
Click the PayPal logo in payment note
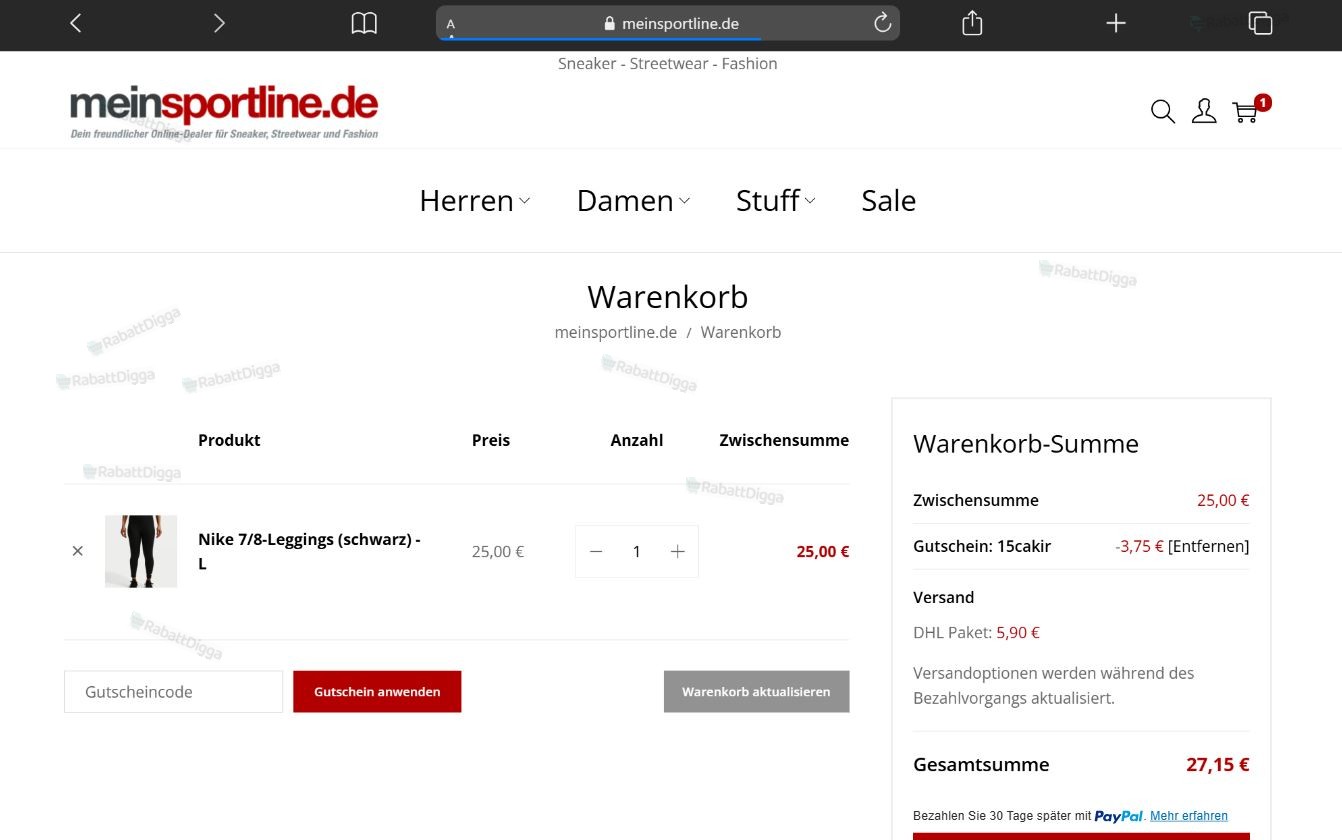[x=1119, y=816]
